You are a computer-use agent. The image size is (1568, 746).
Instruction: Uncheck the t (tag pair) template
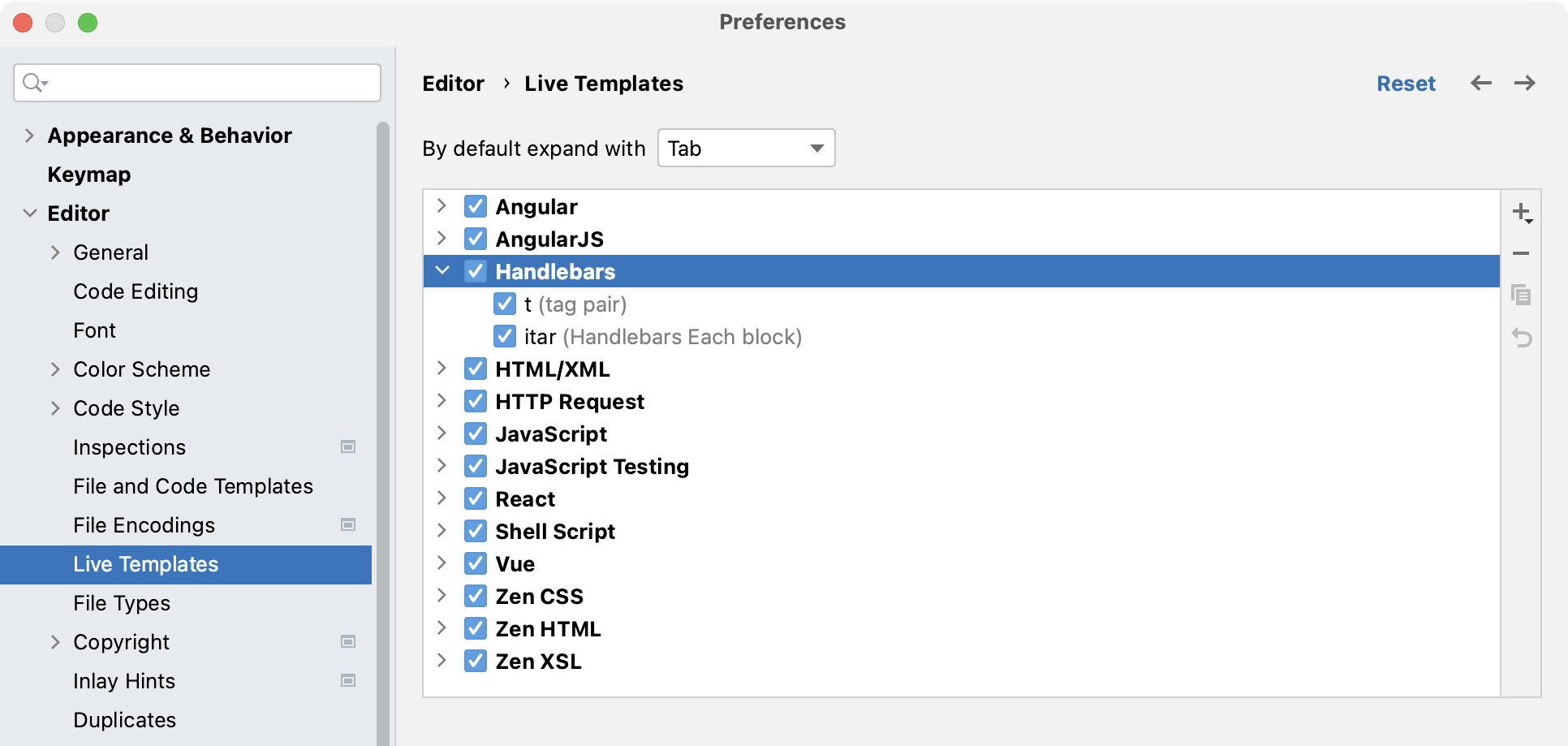[x=505, y=304]
